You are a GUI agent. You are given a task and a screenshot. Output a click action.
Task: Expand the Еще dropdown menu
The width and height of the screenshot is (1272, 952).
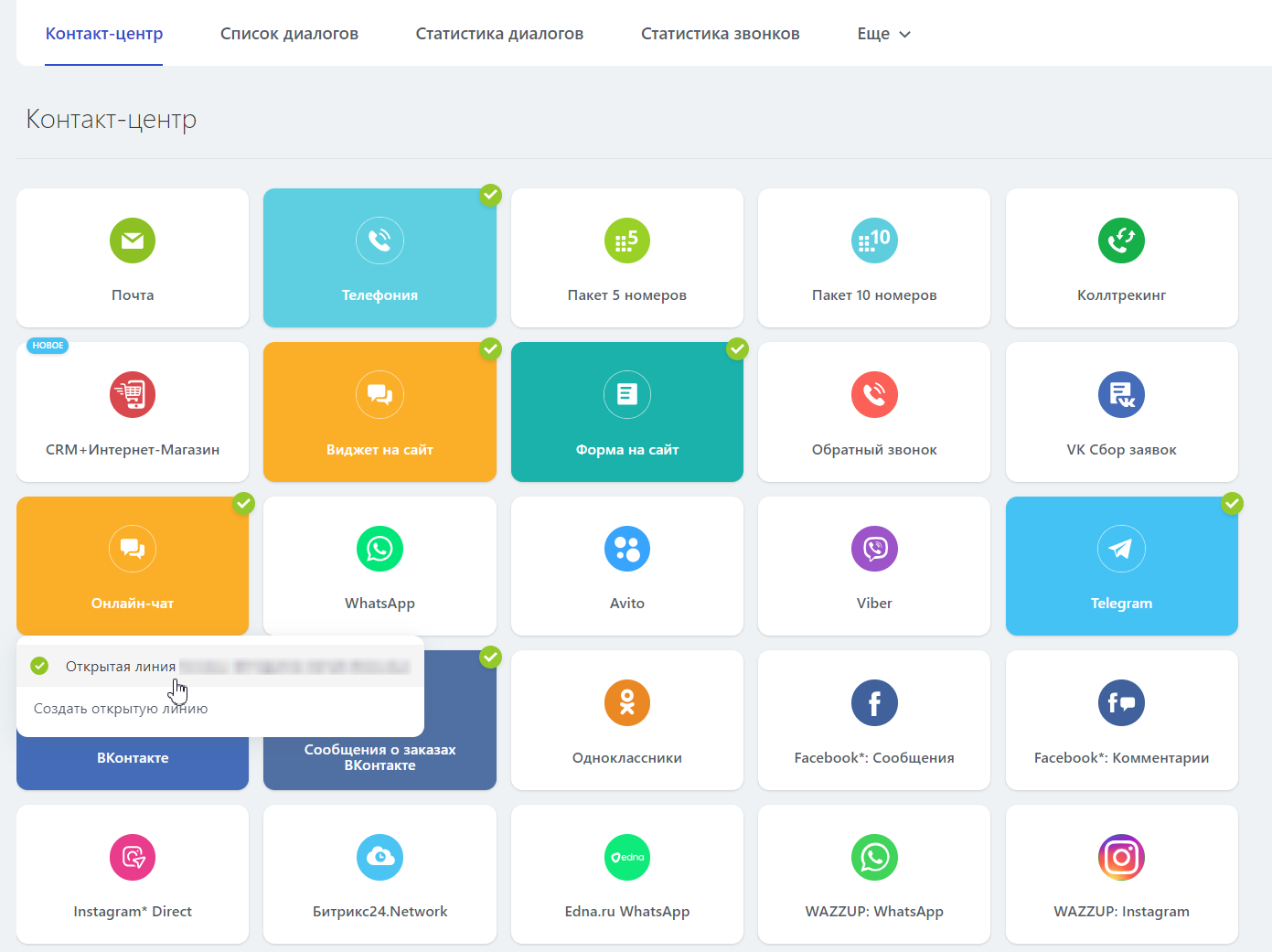[883, 34]
